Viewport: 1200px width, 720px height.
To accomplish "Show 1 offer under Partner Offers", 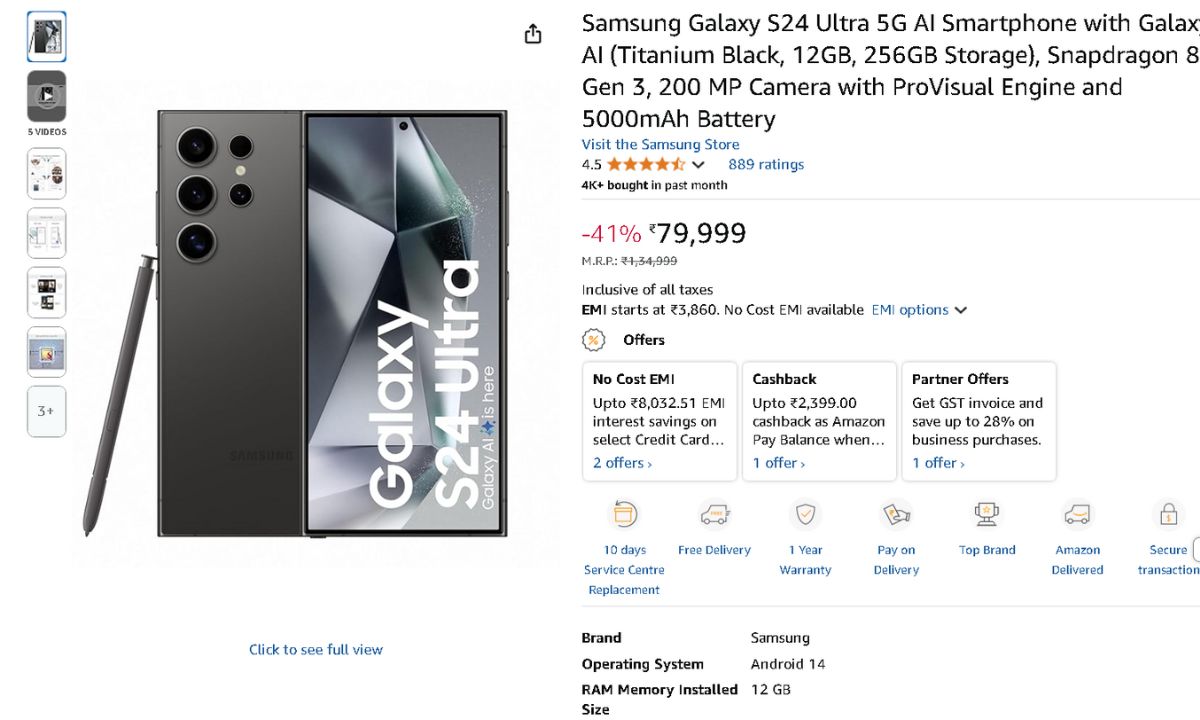I will click(x=938, y=463).
